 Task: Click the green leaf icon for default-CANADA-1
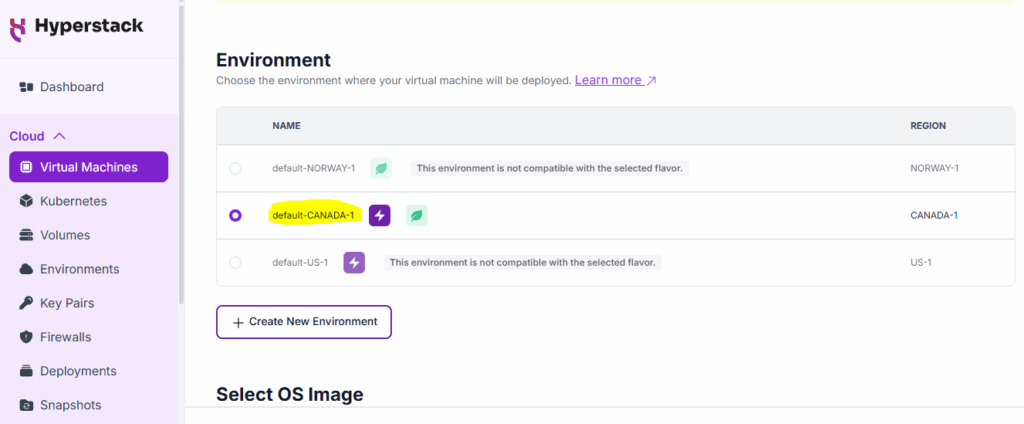tap(417, 215)
